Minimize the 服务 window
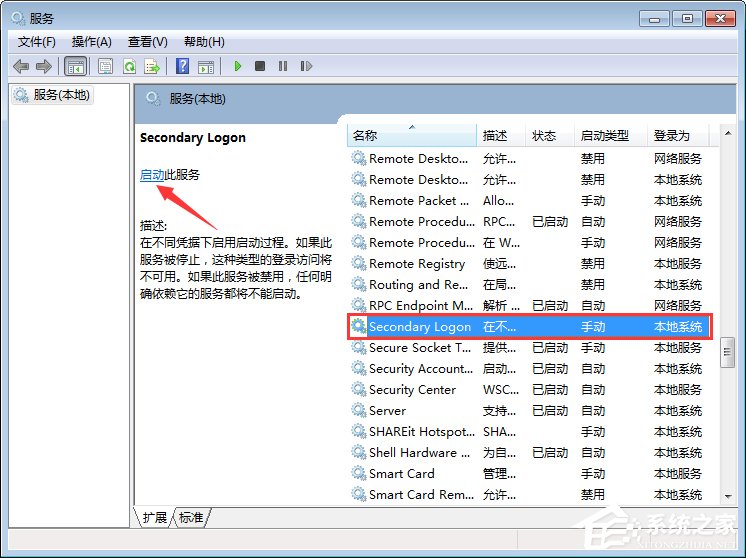 point(654,19)
